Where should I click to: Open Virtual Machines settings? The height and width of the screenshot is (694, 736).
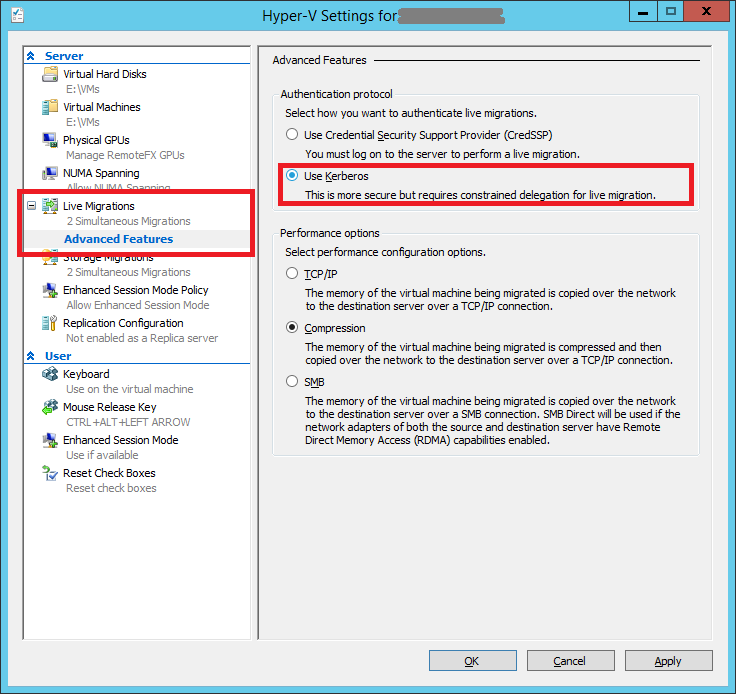tap(102, 107)
